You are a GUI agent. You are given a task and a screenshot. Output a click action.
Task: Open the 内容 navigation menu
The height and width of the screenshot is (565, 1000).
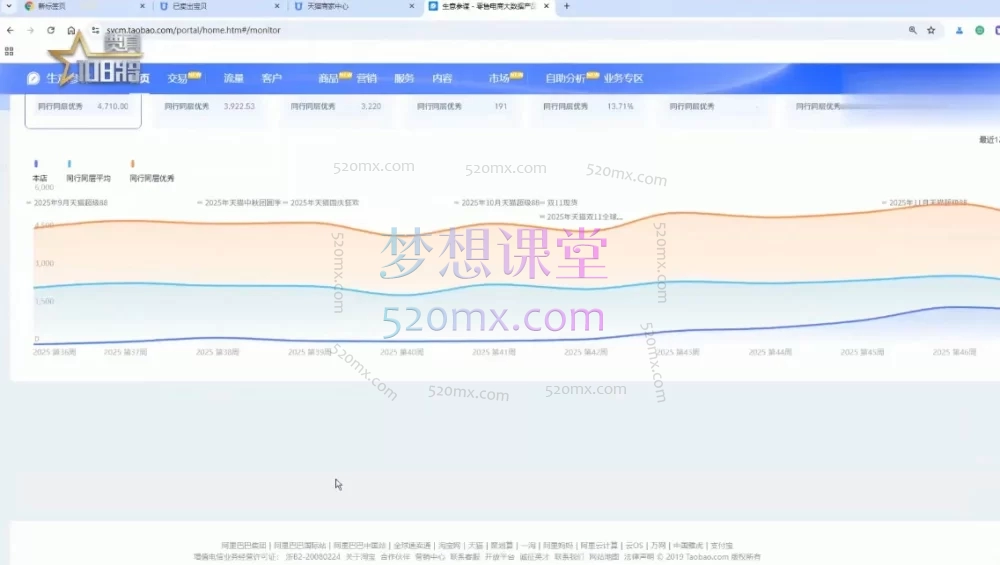click(442, 78)
